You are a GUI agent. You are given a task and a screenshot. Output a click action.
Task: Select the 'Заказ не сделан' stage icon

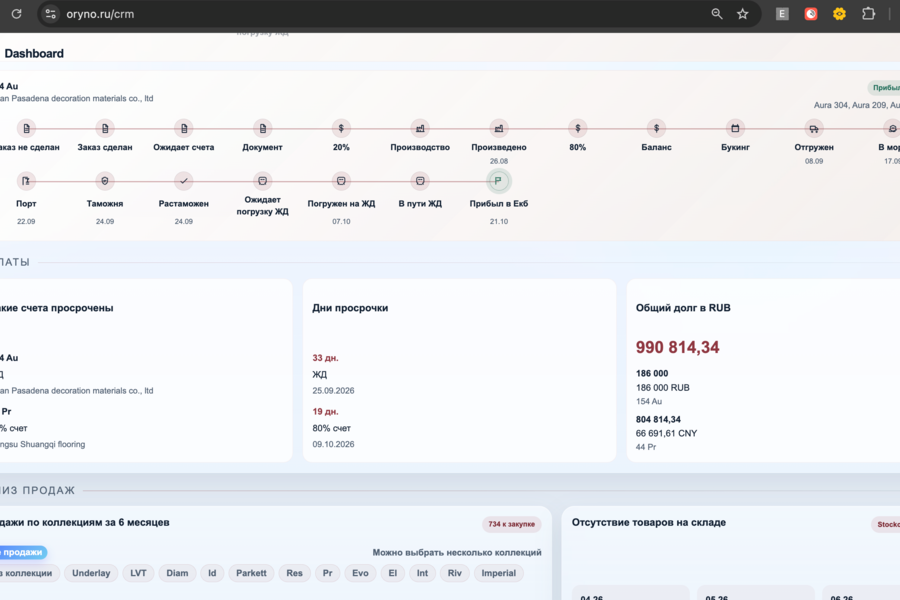click(x=26, y=129)
